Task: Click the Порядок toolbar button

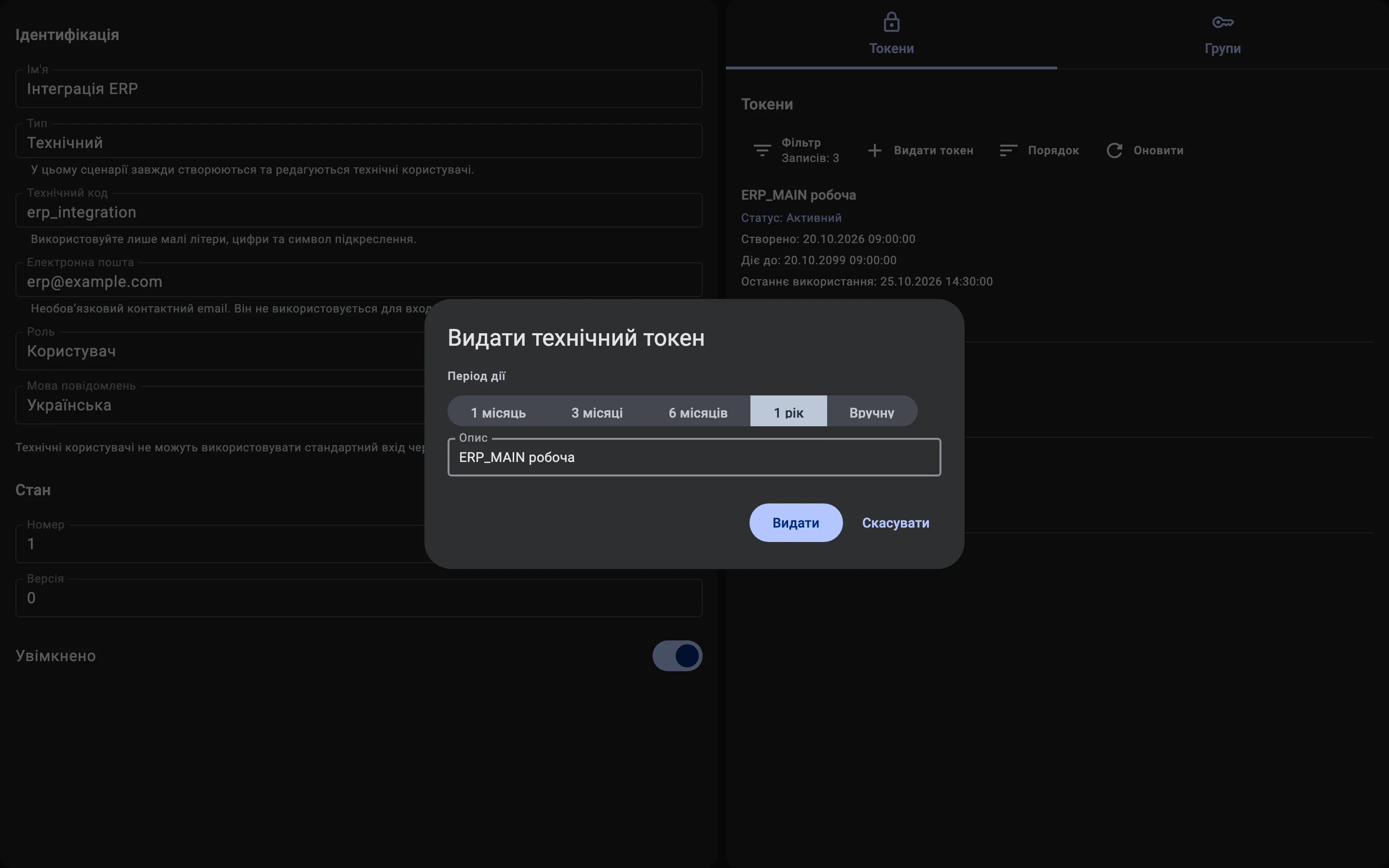Action: (1039, 150)
